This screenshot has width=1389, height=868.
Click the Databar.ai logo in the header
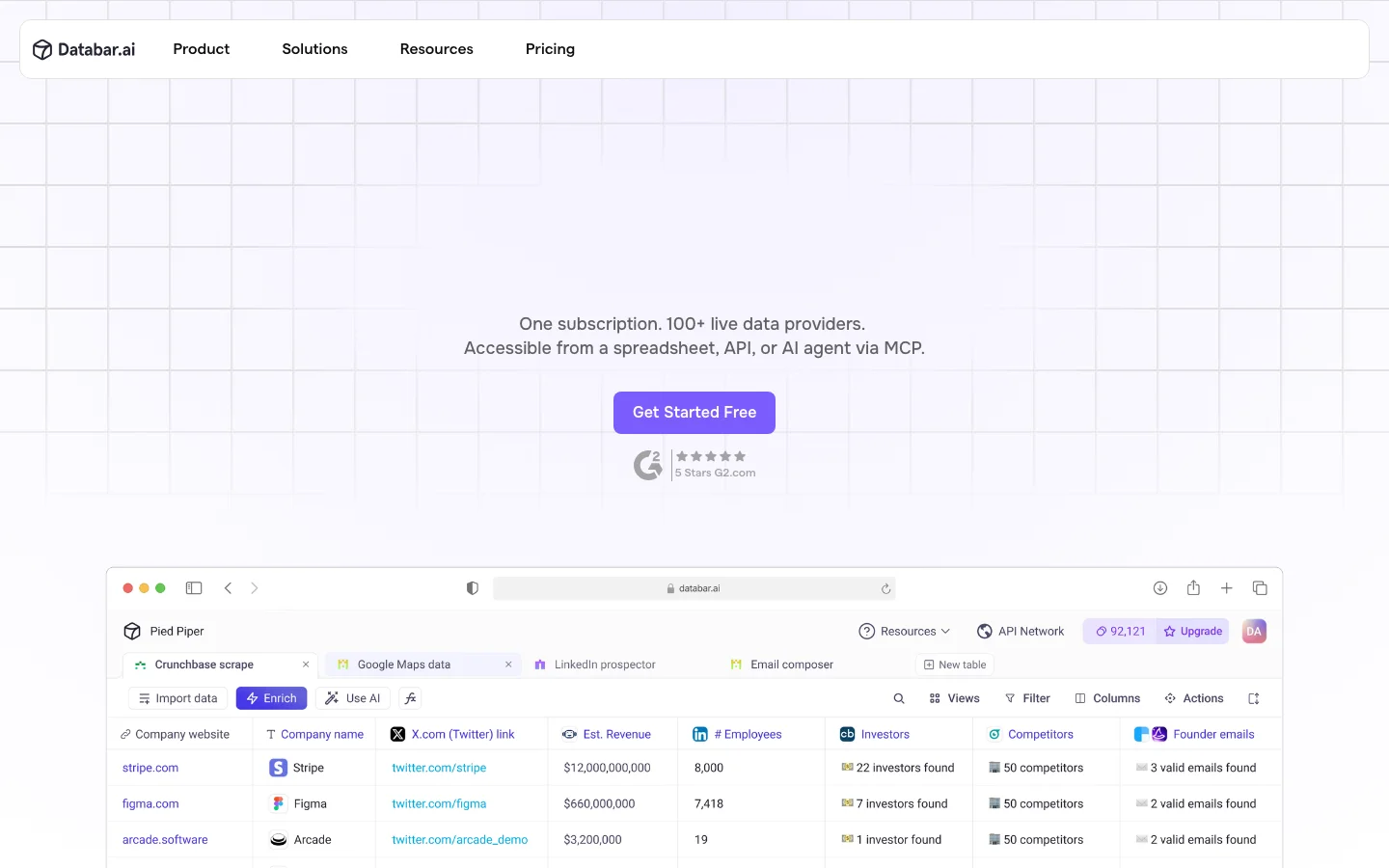pos(84,49)
